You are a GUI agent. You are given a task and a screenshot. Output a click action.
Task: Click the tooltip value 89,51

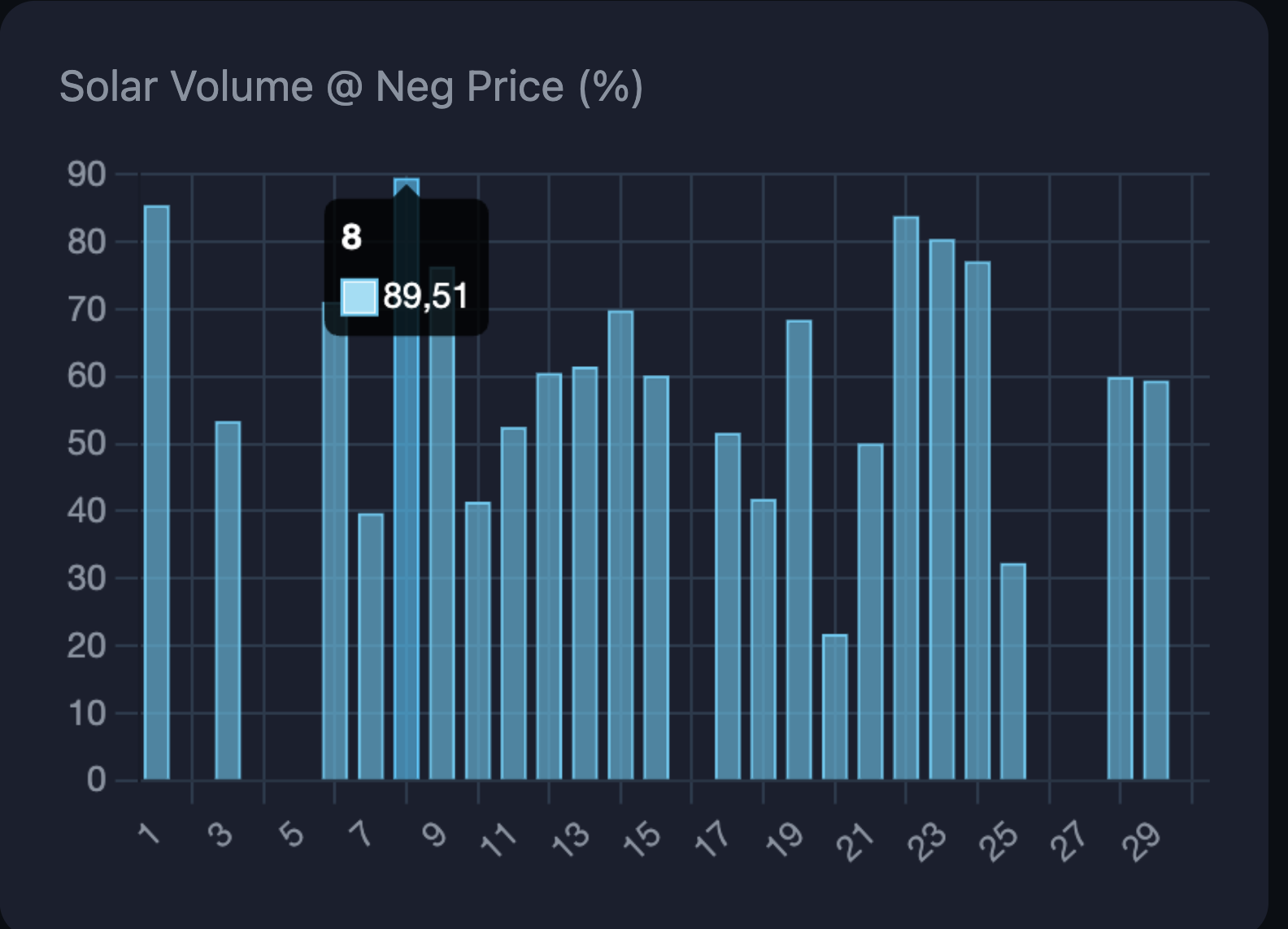tap(426, 296)
